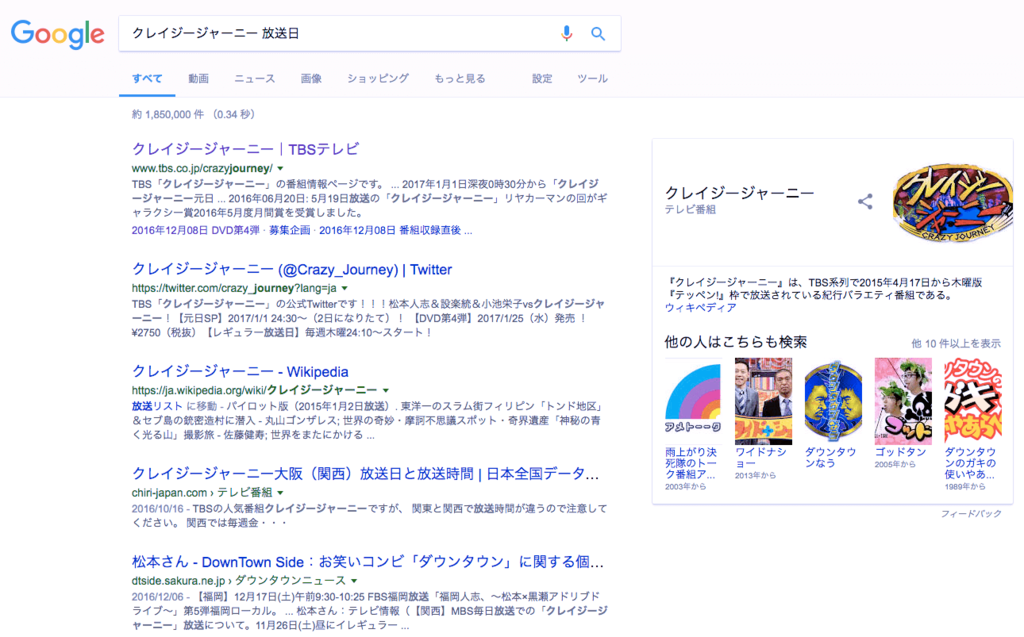The width and height of the screenshot is (1024, 637).
Task: Open 雨上がり決死隊のトーク番組 related search link
Action: coord(691,463)
